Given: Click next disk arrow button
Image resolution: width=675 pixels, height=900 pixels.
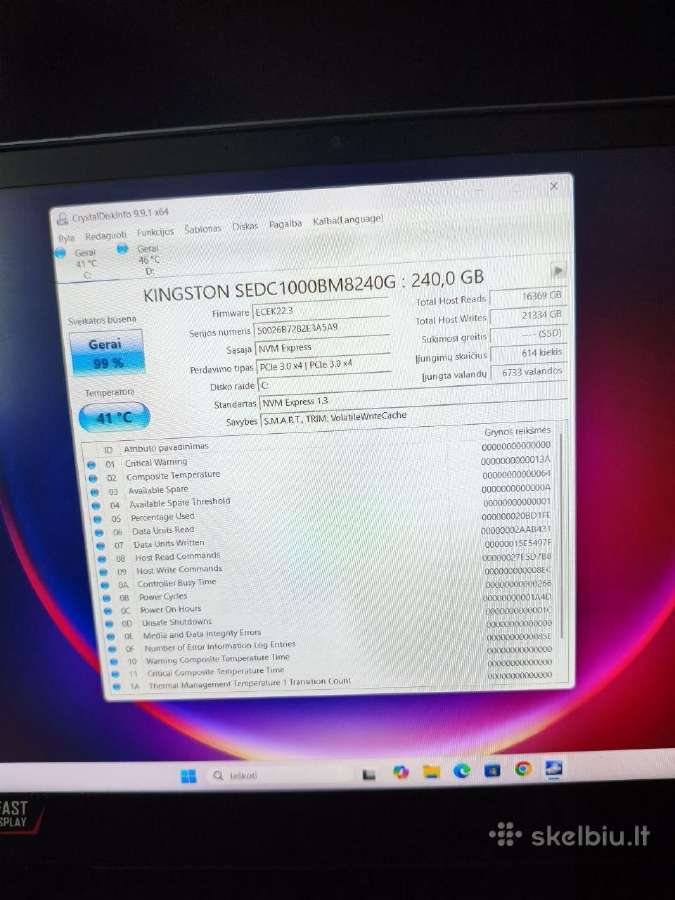Looking at the screenshot, I should 557,270.
